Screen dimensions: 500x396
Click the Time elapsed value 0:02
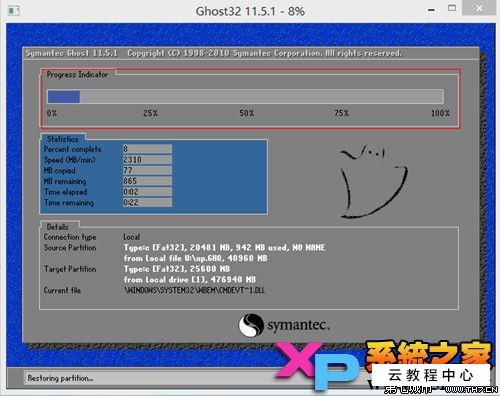147,192
